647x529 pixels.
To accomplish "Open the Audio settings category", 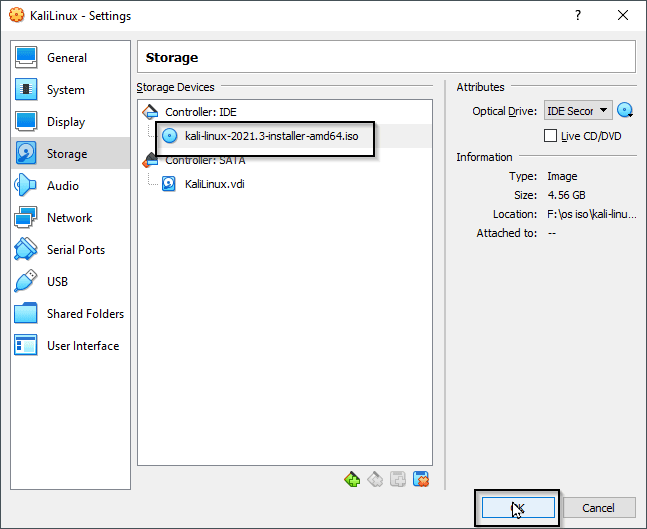I will (x=70, y=185).
